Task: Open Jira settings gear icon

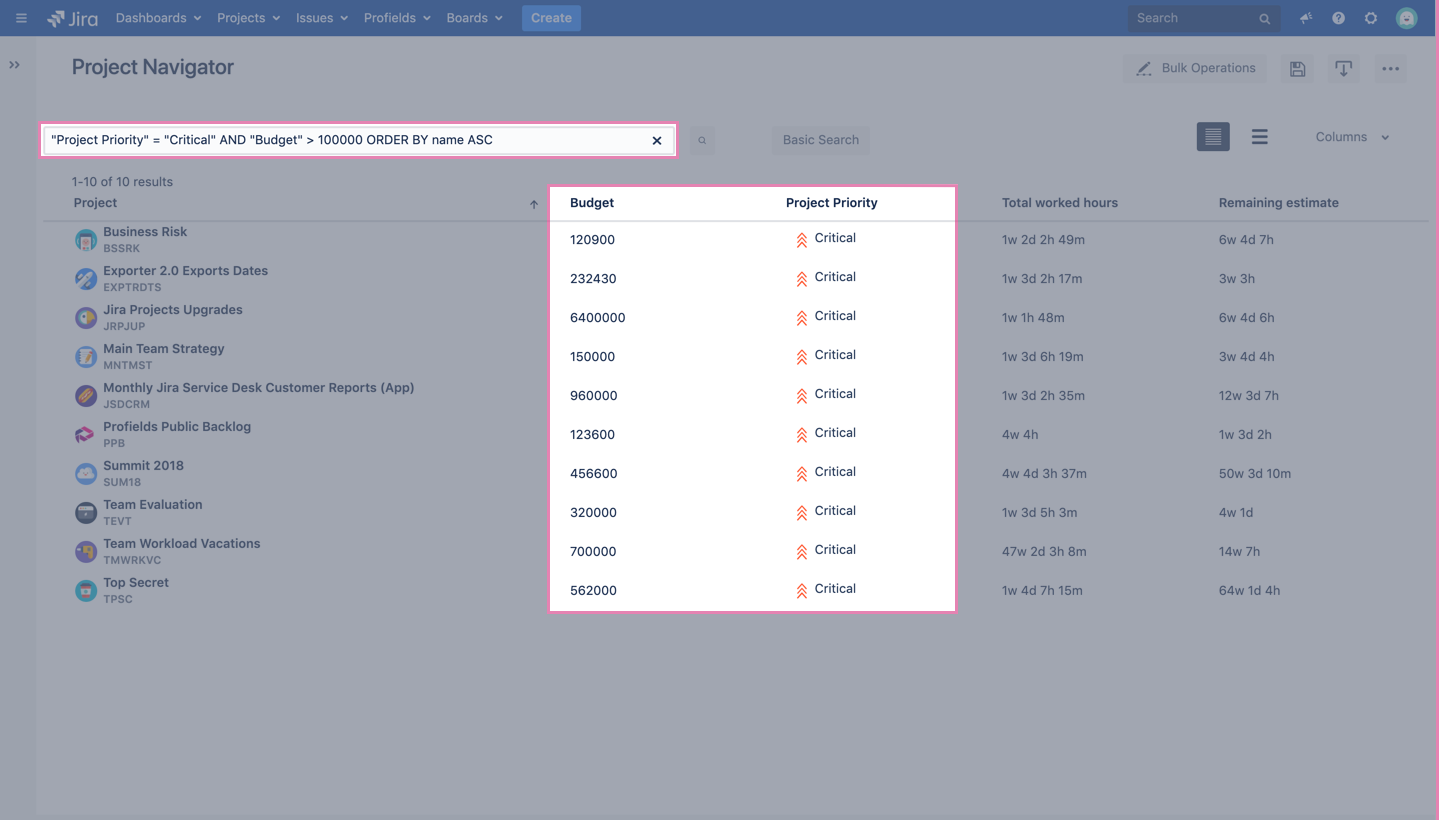Action: [x=1371, y=17]
